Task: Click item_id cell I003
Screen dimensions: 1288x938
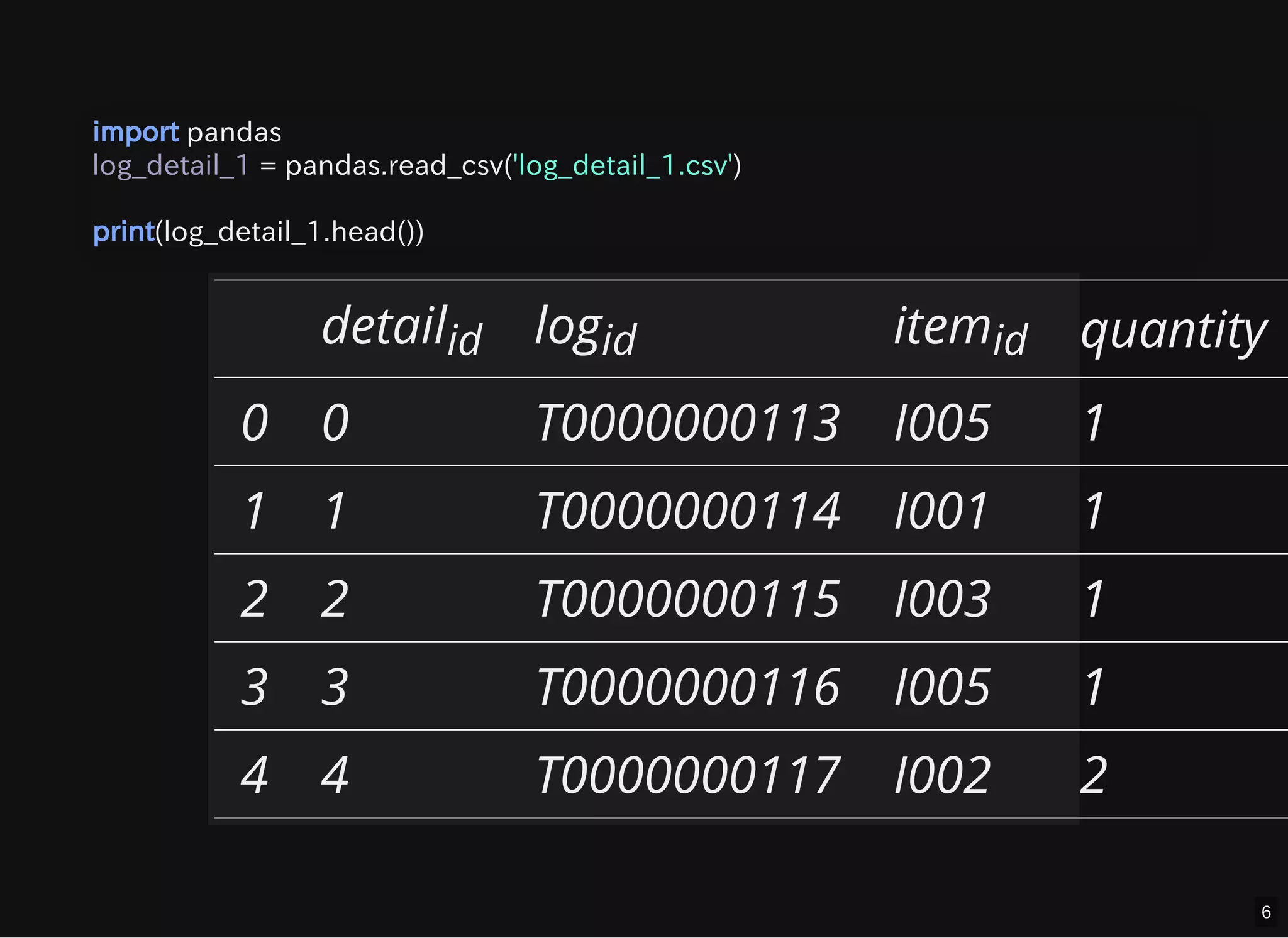Action: [x=942, y=599]
